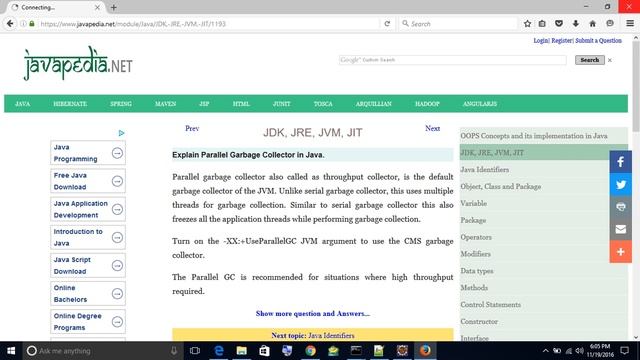The width and height of the screenshot is (640, 360).
Task: Select OOPS Concepts topic in sidebar
Action: (534, 136)
